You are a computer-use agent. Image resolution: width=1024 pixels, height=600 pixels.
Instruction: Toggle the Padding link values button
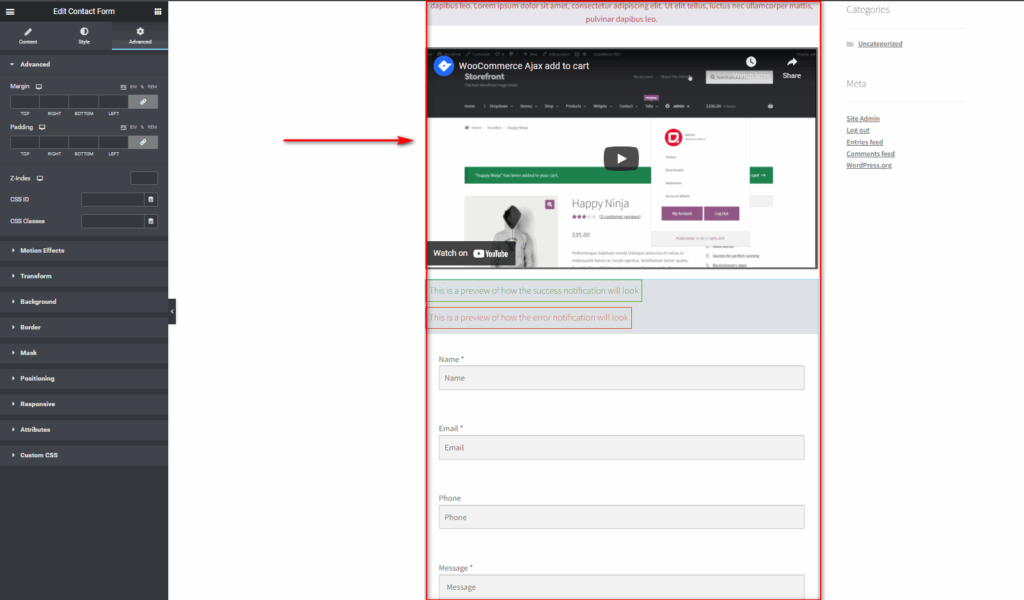[x=143, y=142]
